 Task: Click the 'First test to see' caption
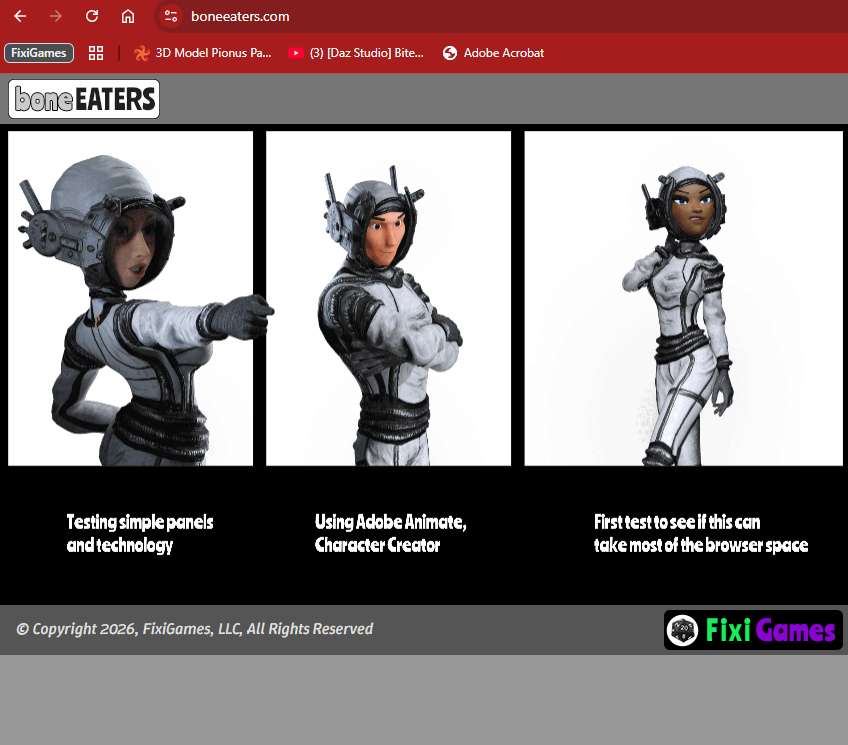pos(700,533)
